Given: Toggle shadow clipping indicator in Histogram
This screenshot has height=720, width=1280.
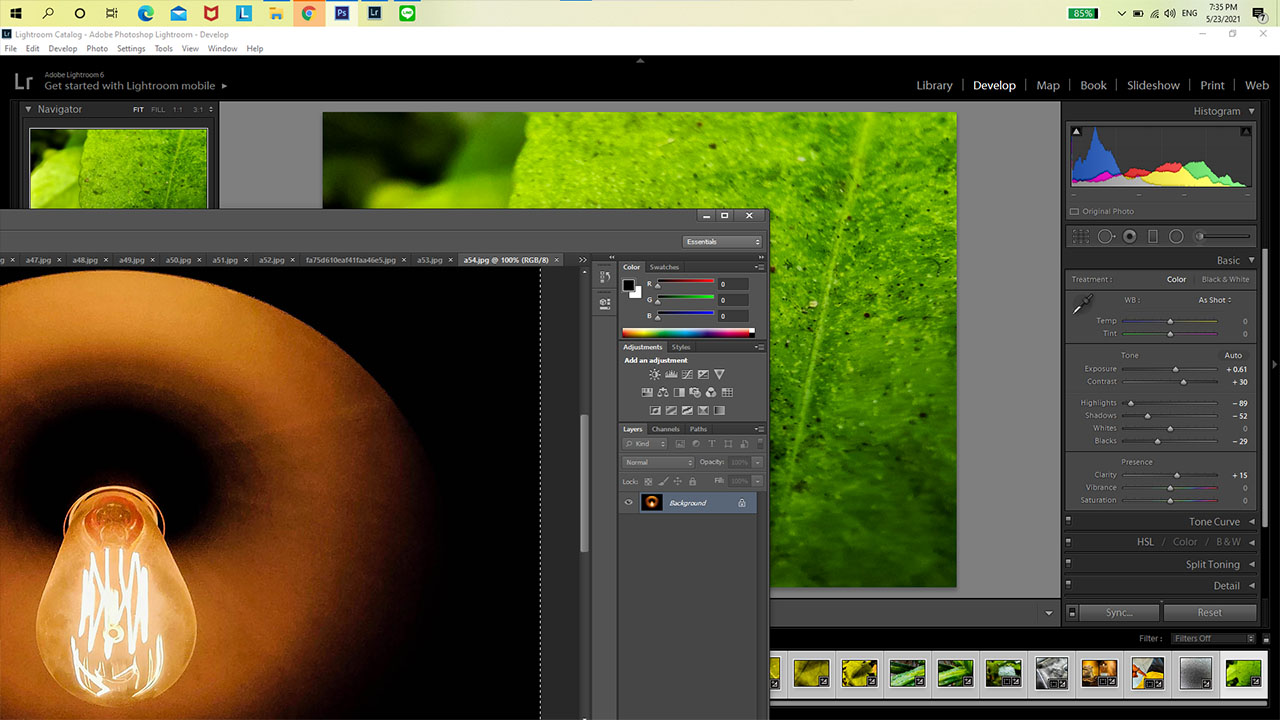Looking at the screenshot, I should 1077,131.
